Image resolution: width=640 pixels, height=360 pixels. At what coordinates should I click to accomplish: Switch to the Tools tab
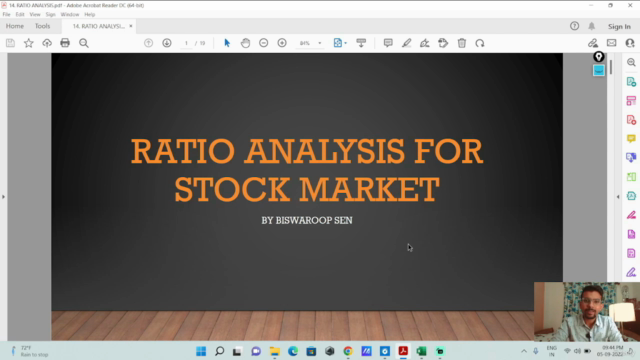point(42,26)
